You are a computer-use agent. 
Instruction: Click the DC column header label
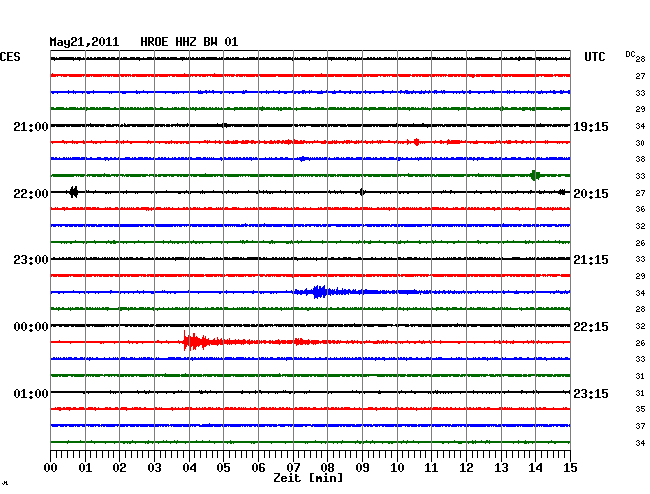(630, 54)
